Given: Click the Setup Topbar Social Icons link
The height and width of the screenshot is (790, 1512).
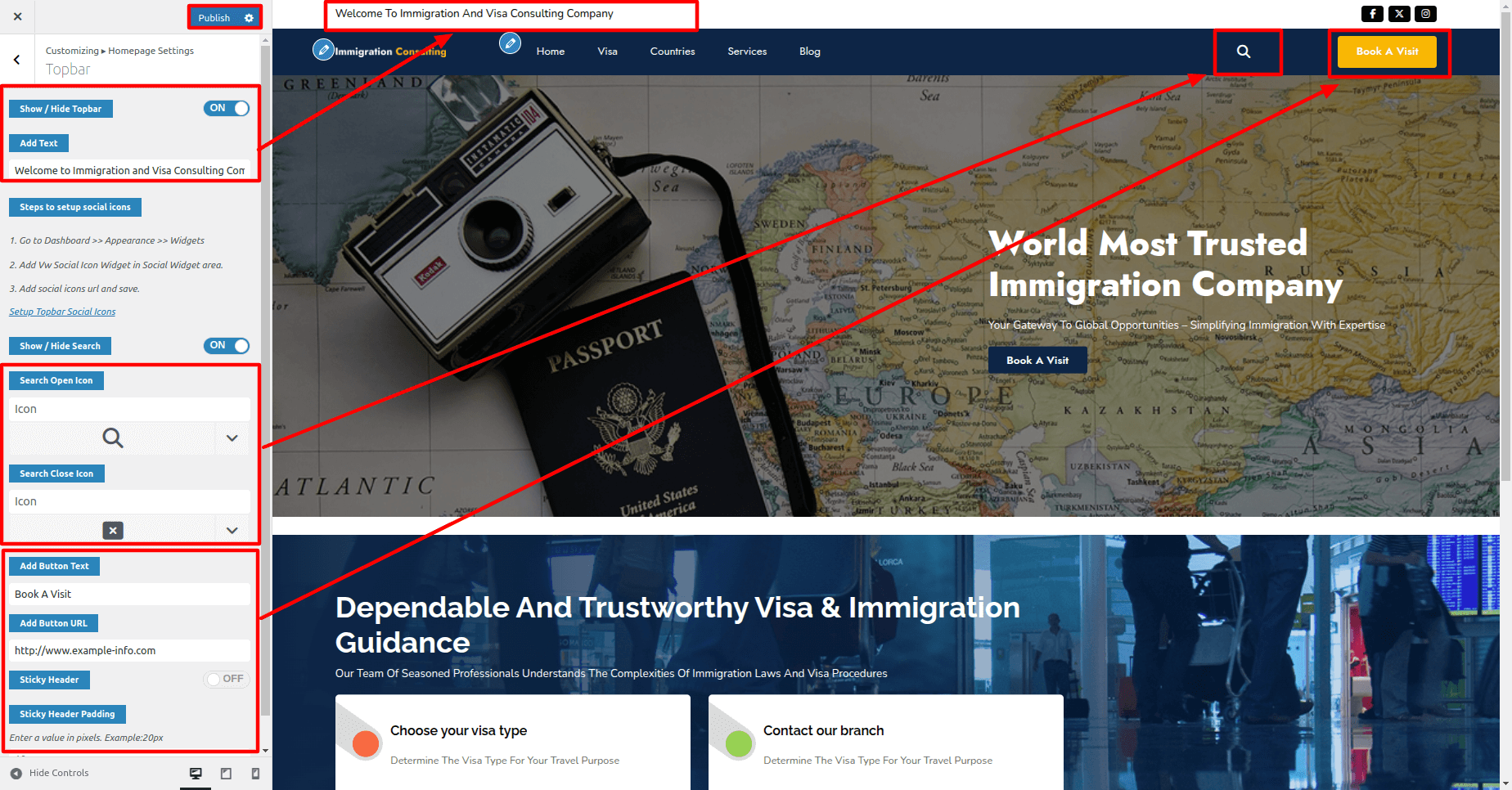Looking at the screenshot, I should [62, 312].
